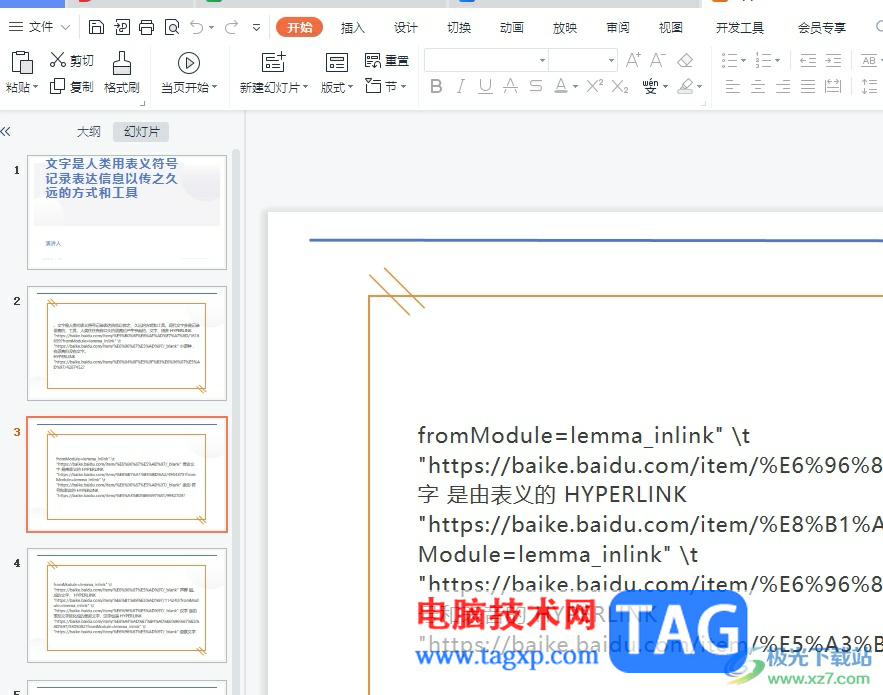Expand quick access toolbar customization arrow

point(256,27)
